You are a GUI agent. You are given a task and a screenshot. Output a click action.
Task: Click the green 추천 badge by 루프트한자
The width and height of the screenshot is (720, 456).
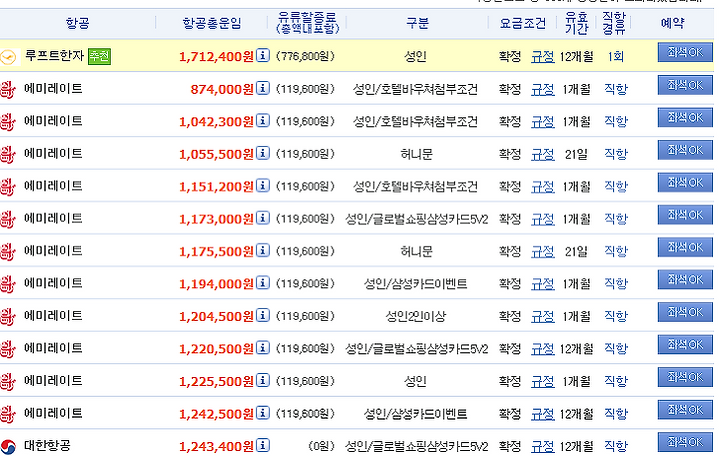click(99, 56)
